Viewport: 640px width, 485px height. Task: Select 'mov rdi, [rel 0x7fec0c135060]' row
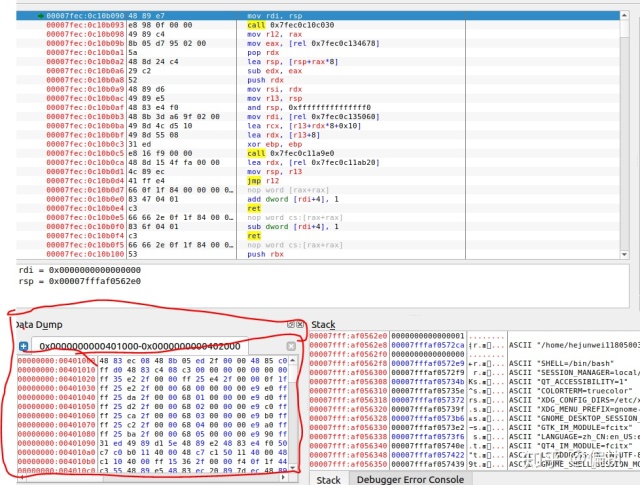318,116
